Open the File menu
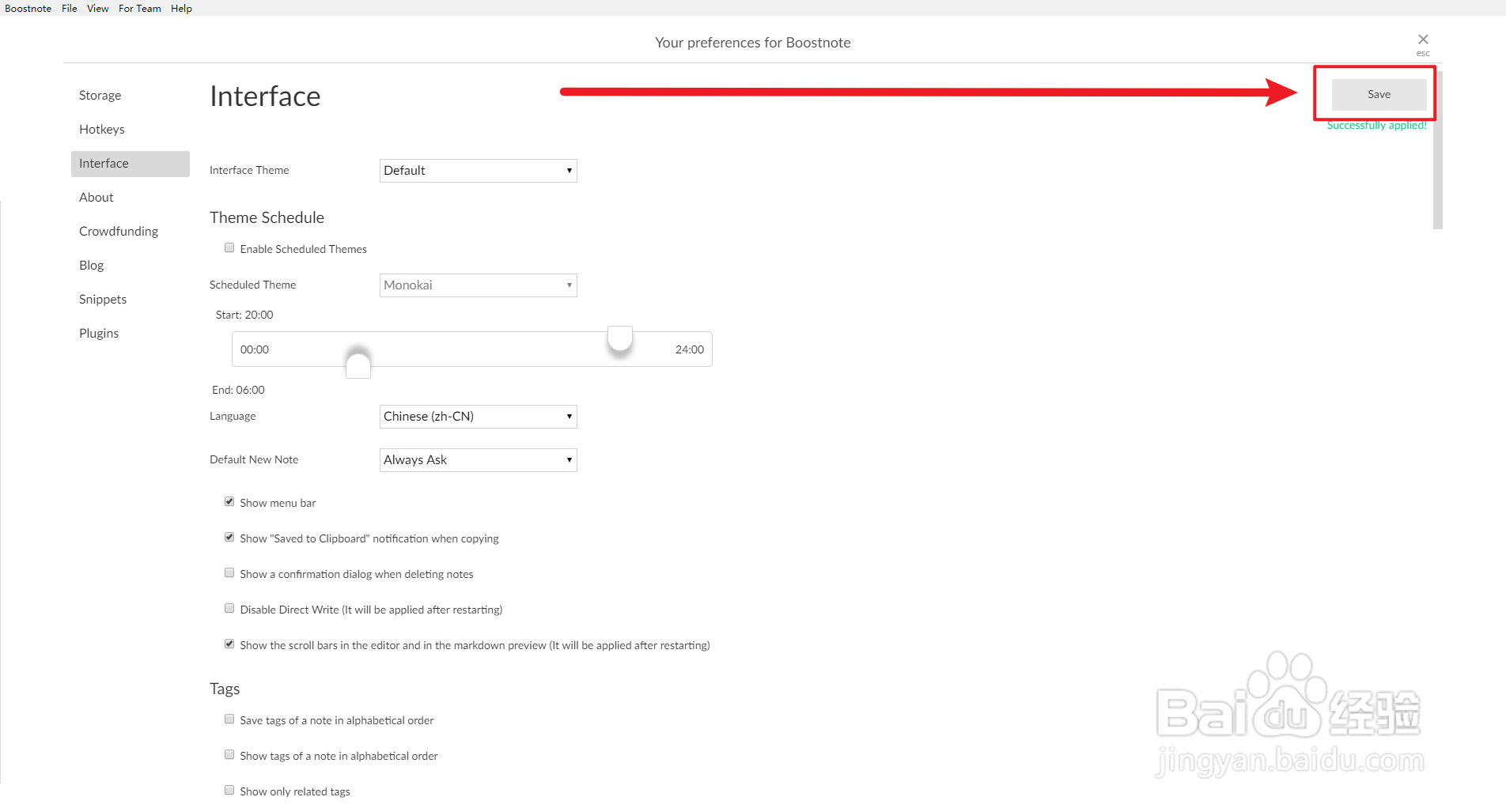The height and width of the screenshot is (812, 1506). (70, 8)
